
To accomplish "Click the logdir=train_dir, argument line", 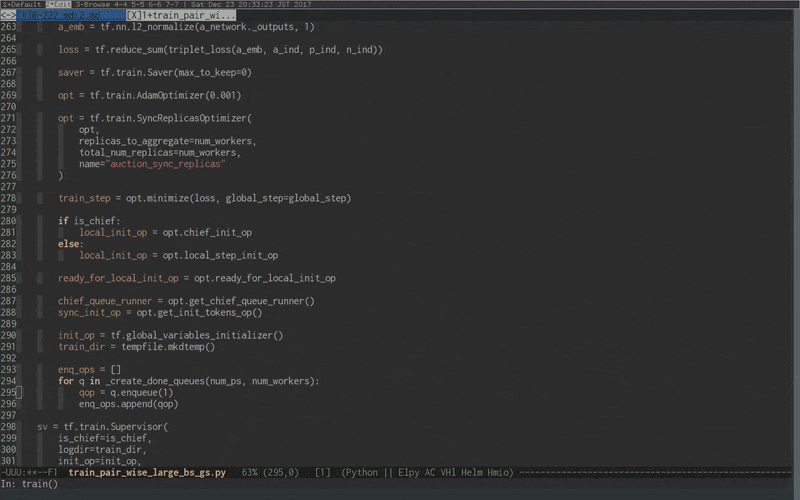I will pos(102,449).
